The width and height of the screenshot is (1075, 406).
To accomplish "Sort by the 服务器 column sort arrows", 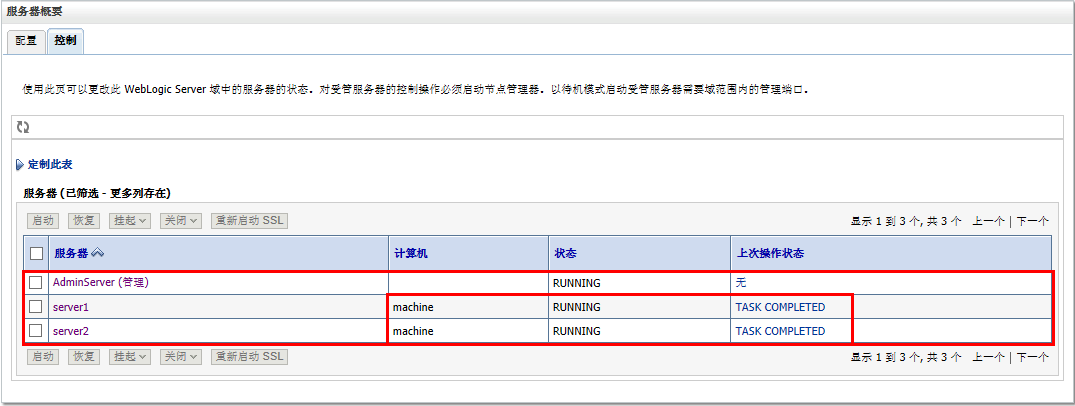I will click(x=97, y=253).
